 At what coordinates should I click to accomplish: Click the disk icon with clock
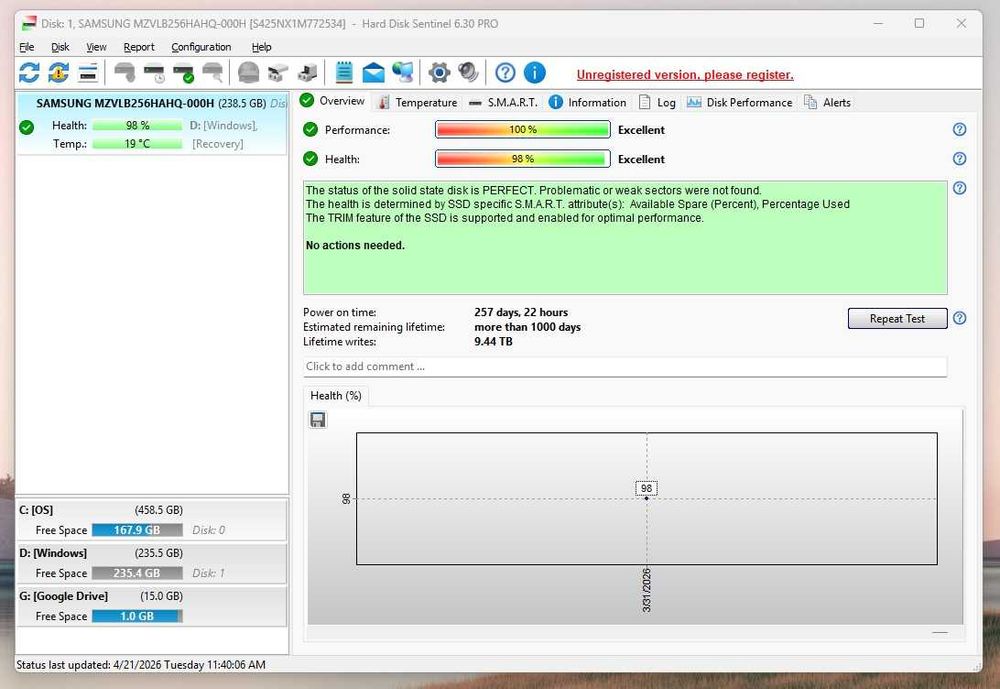(154, 73)
